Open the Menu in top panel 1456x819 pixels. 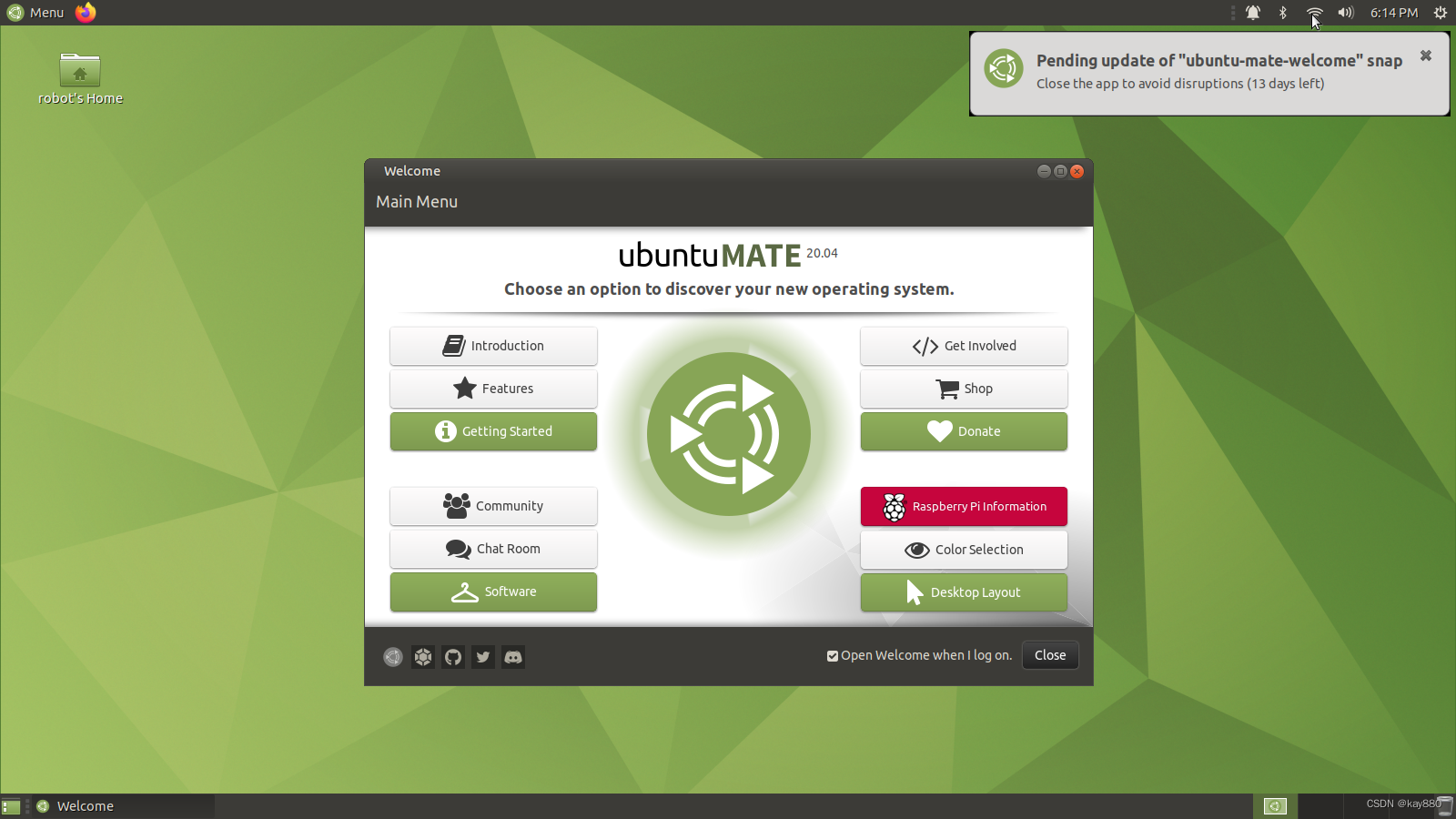(x=36, y=13)
